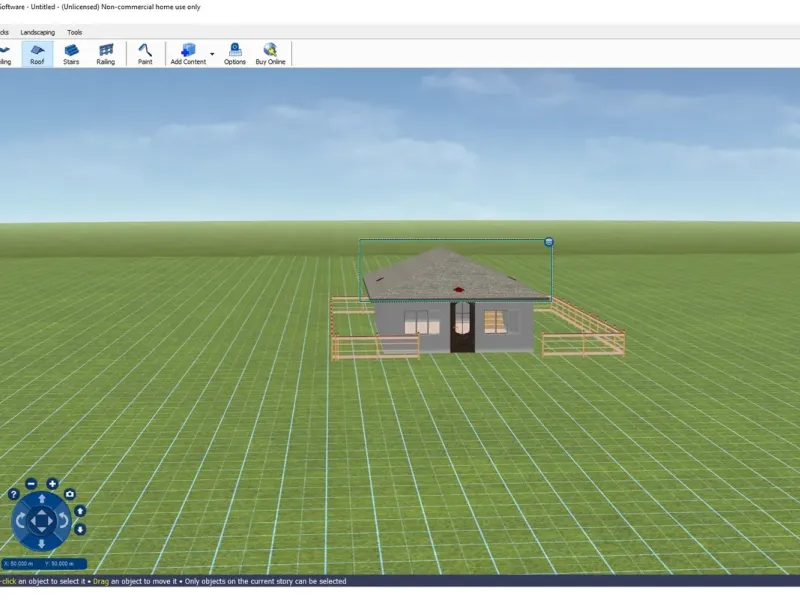Click the roof selection handle icon
The image size is (800, 600).
(549, 242)
